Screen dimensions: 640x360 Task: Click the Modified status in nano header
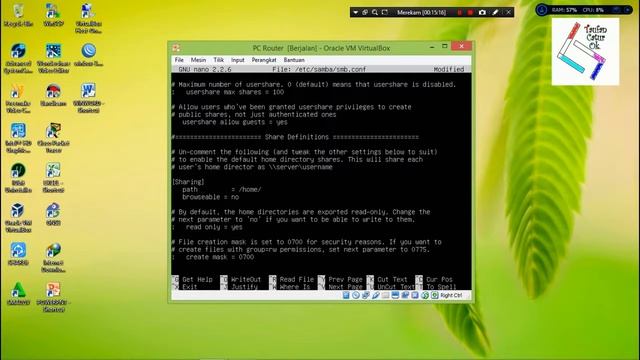[x=449, y=69]
